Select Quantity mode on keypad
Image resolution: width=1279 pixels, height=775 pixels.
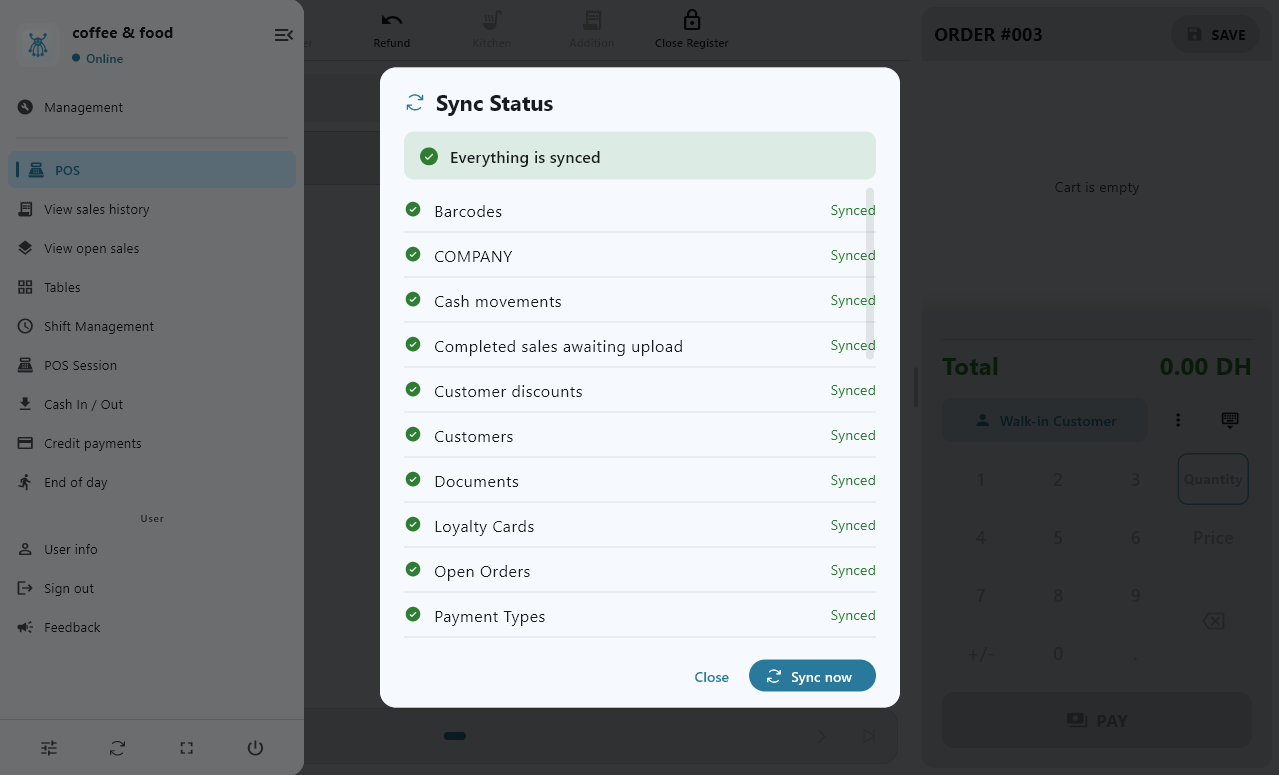pyautogui.click(x=1213, y=479)
